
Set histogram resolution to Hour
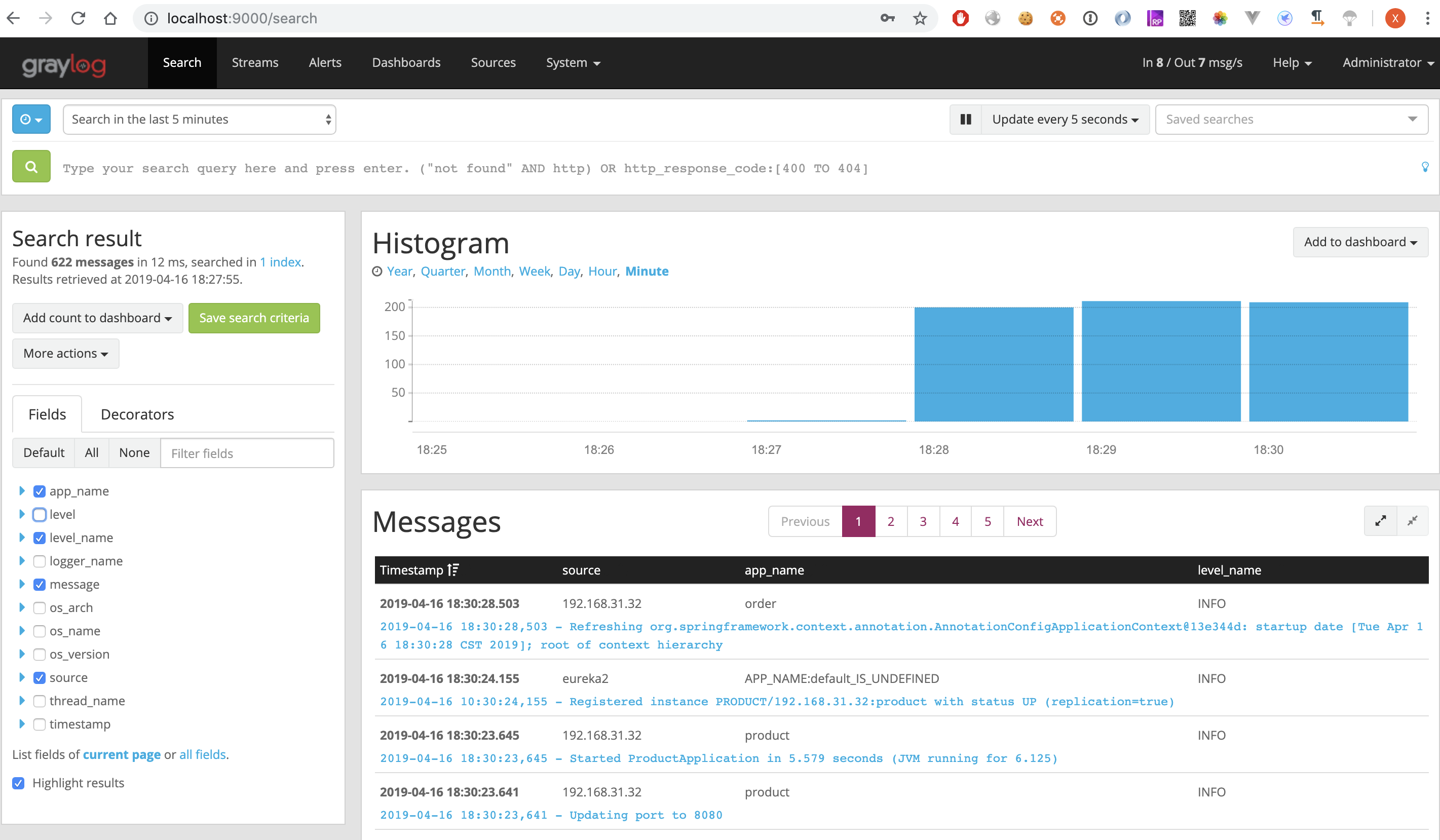[602, 271]
